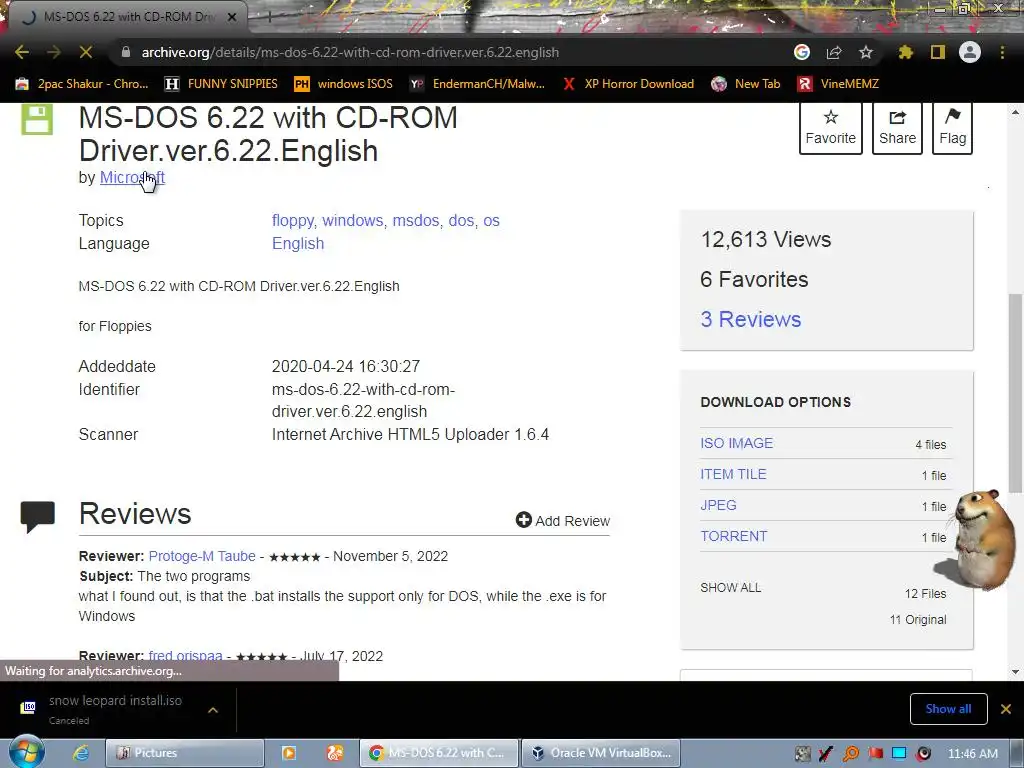Click the red flag system tray icon

(875, 754)
